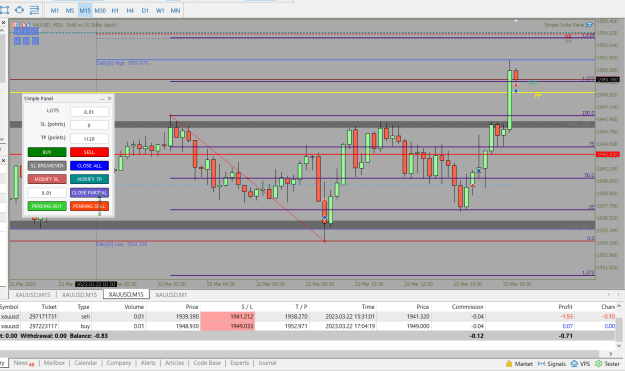The image size is (625, 371).
Task: Click the LOTS input field
Action: pyautogui.click(x=89, y=112)
